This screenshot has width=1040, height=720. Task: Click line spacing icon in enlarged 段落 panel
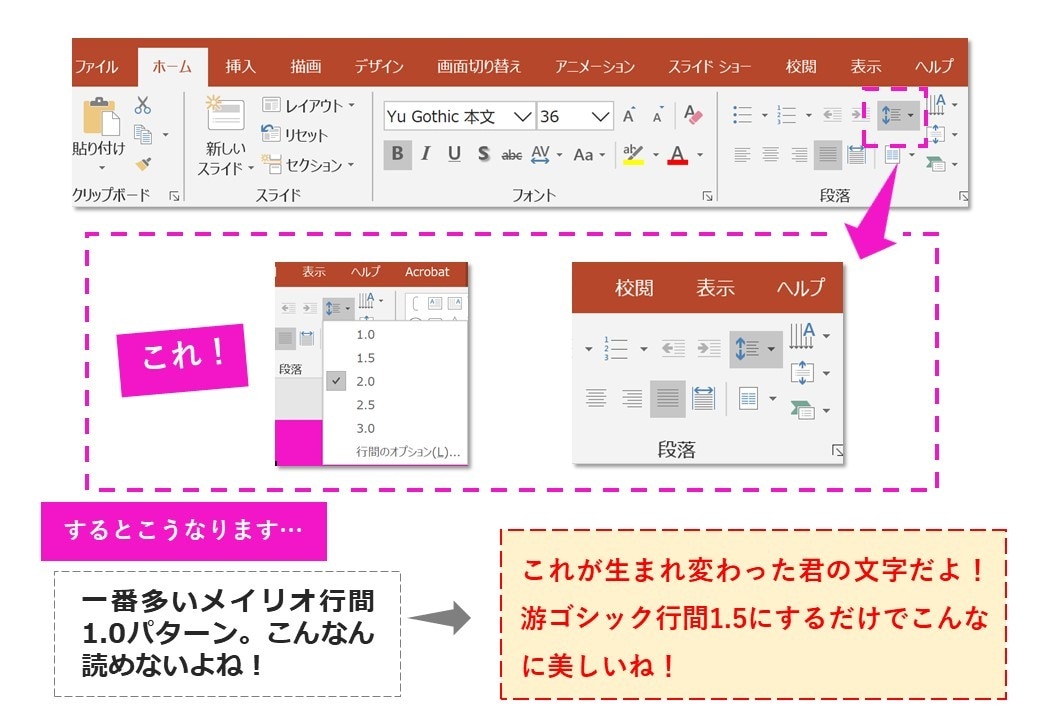[756, 349]
